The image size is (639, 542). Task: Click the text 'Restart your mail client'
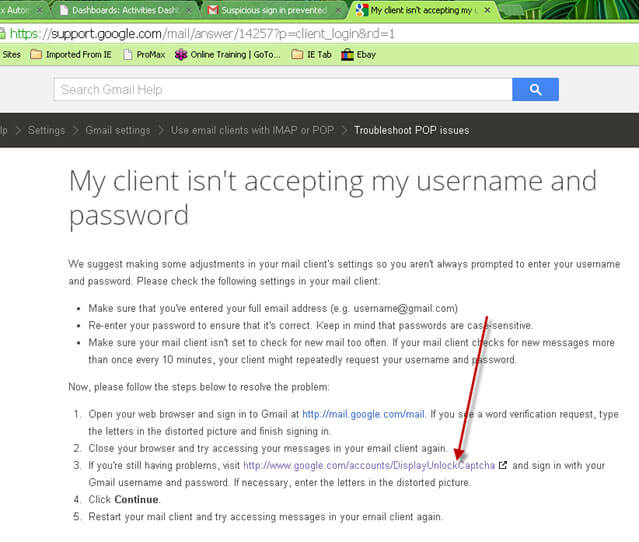click(141, 517)
